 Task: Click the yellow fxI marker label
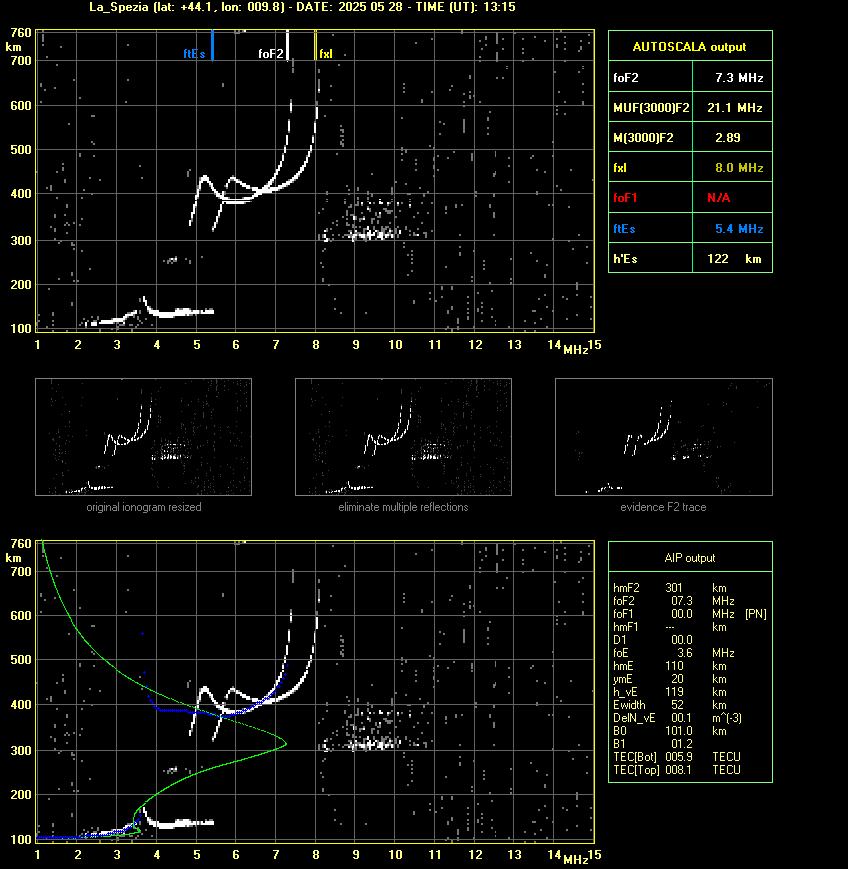[326, 54]
